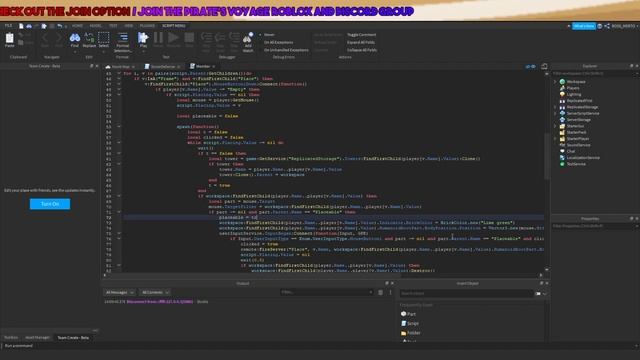Expand the Workspace tree arrow
The image size is (640, 360).
click(x=555, y=82)
